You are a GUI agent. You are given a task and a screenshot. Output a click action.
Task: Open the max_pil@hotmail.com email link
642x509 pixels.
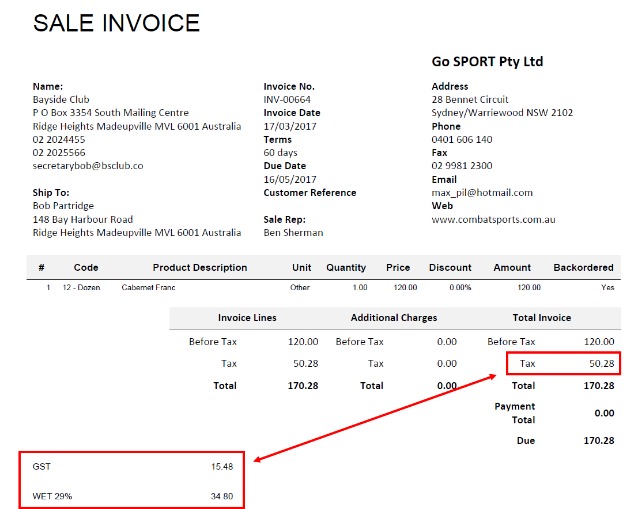(x=482, y=193)
